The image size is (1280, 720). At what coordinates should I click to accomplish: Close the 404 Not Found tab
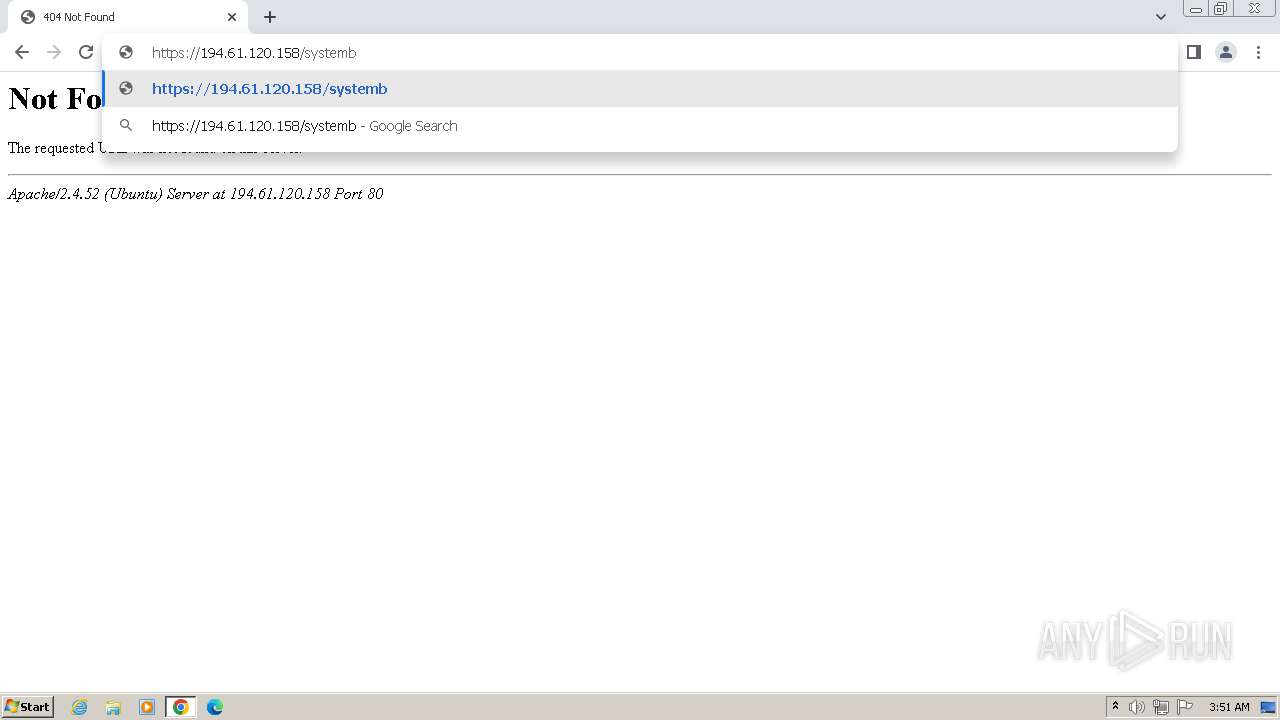pyautogui.click(x=232, y=17)
